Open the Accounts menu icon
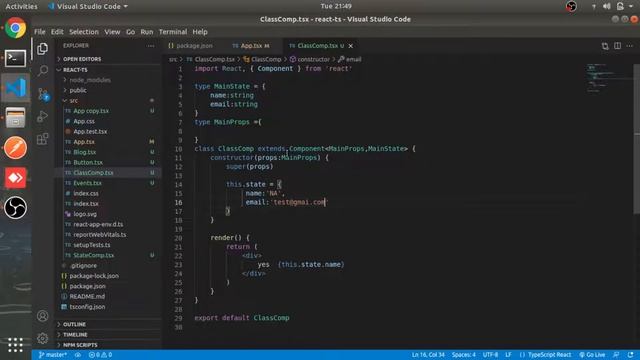Image resolution: width=640 pixels, height=360 pixels. [42, 316]
